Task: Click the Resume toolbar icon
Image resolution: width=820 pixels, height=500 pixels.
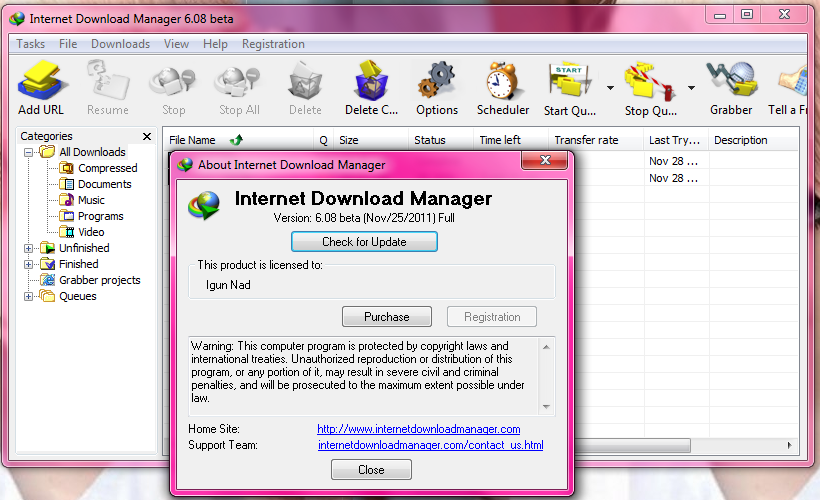Action: 108,80
